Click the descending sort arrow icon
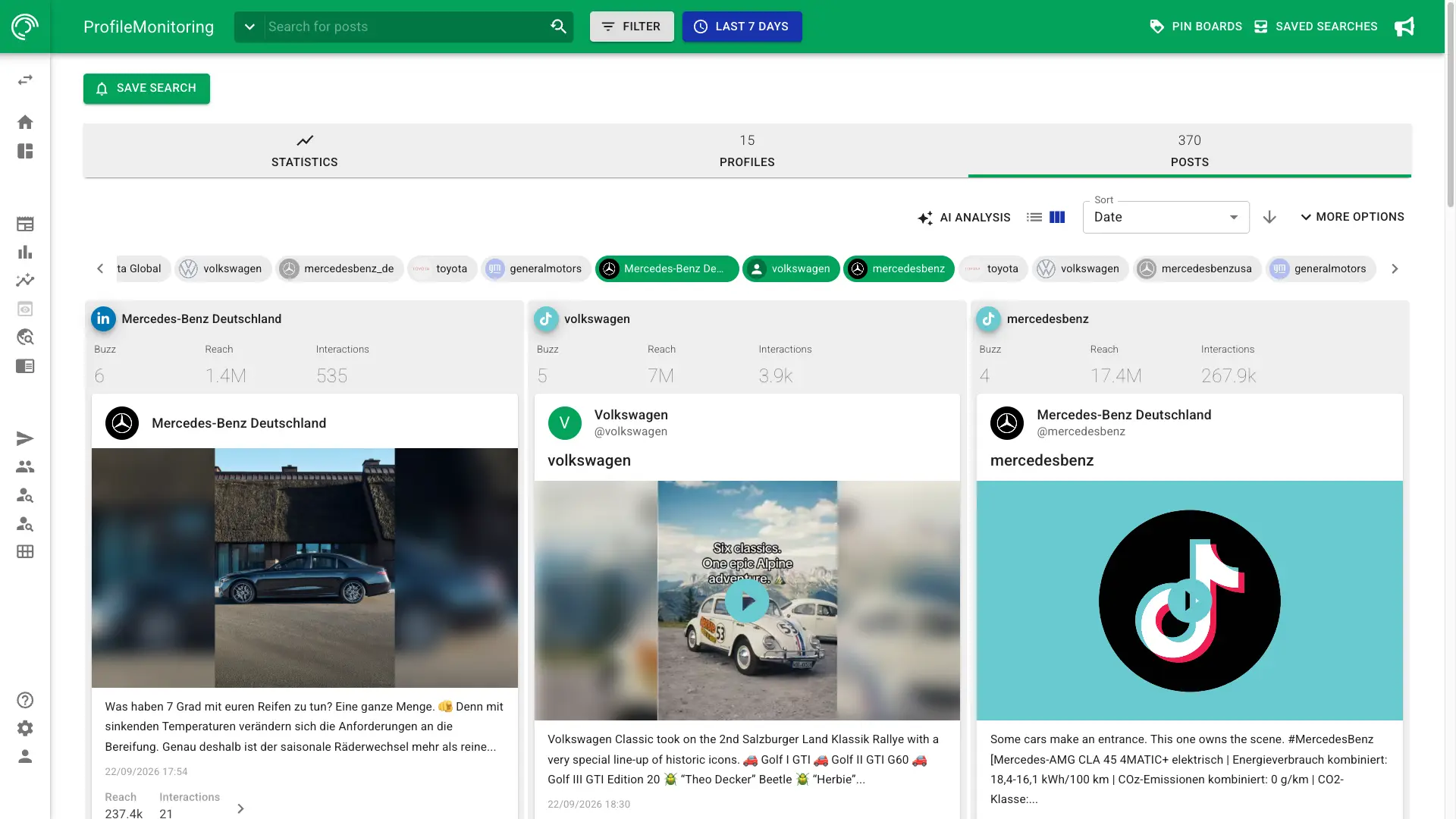The image size is (1456, 819). point(1269,217)
